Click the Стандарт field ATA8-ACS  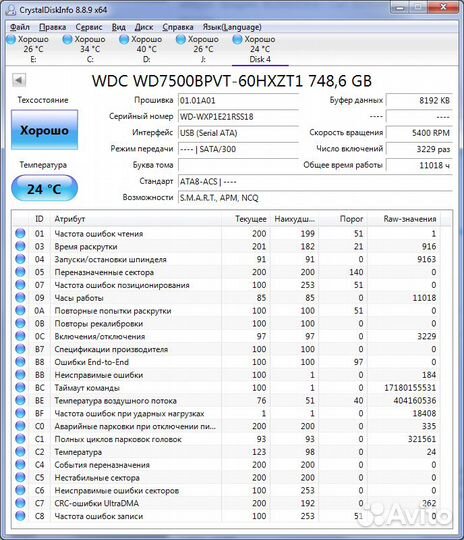coord(315,181)
